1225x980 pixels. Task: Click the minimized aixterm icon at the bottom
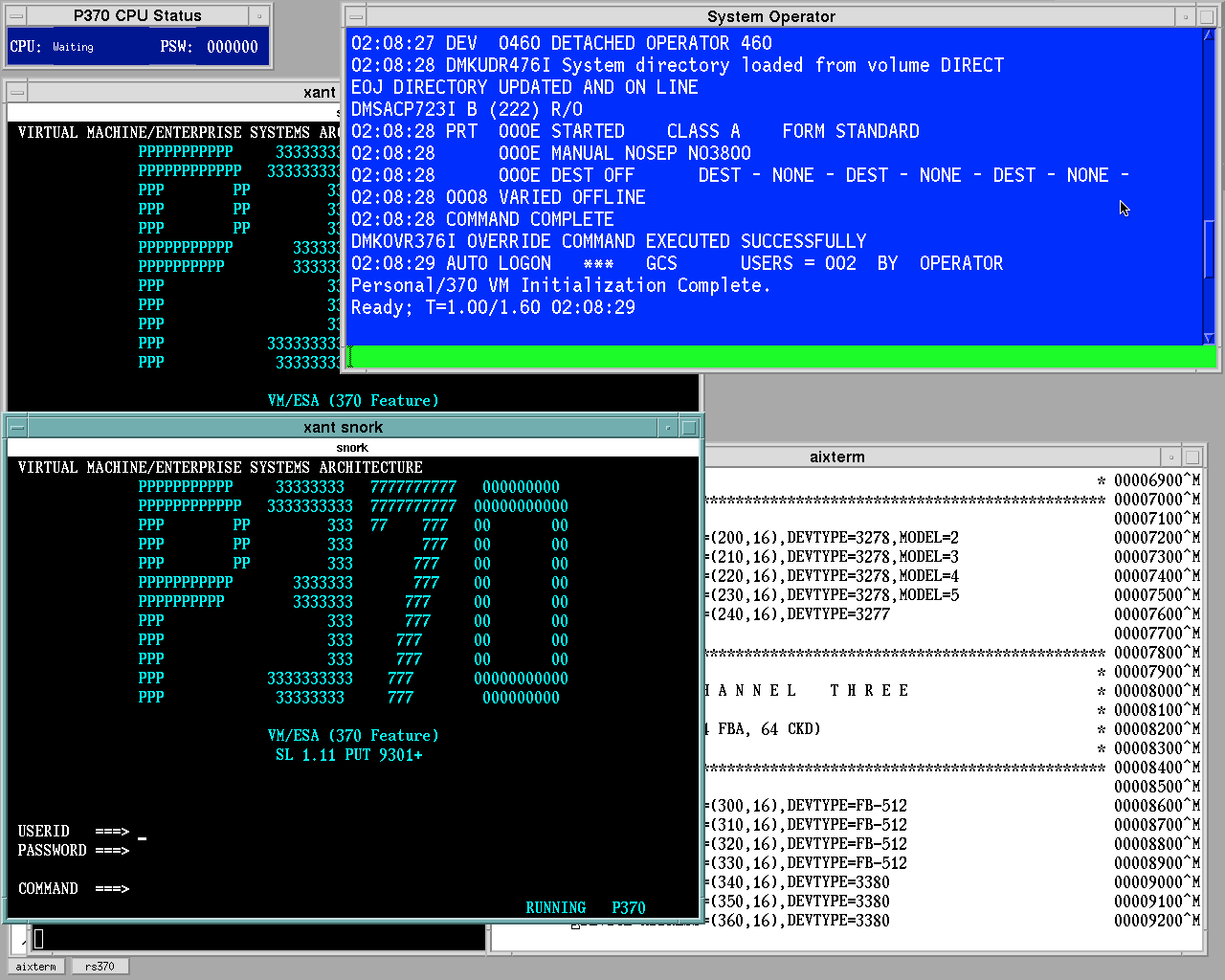click(x=37, y=967)
